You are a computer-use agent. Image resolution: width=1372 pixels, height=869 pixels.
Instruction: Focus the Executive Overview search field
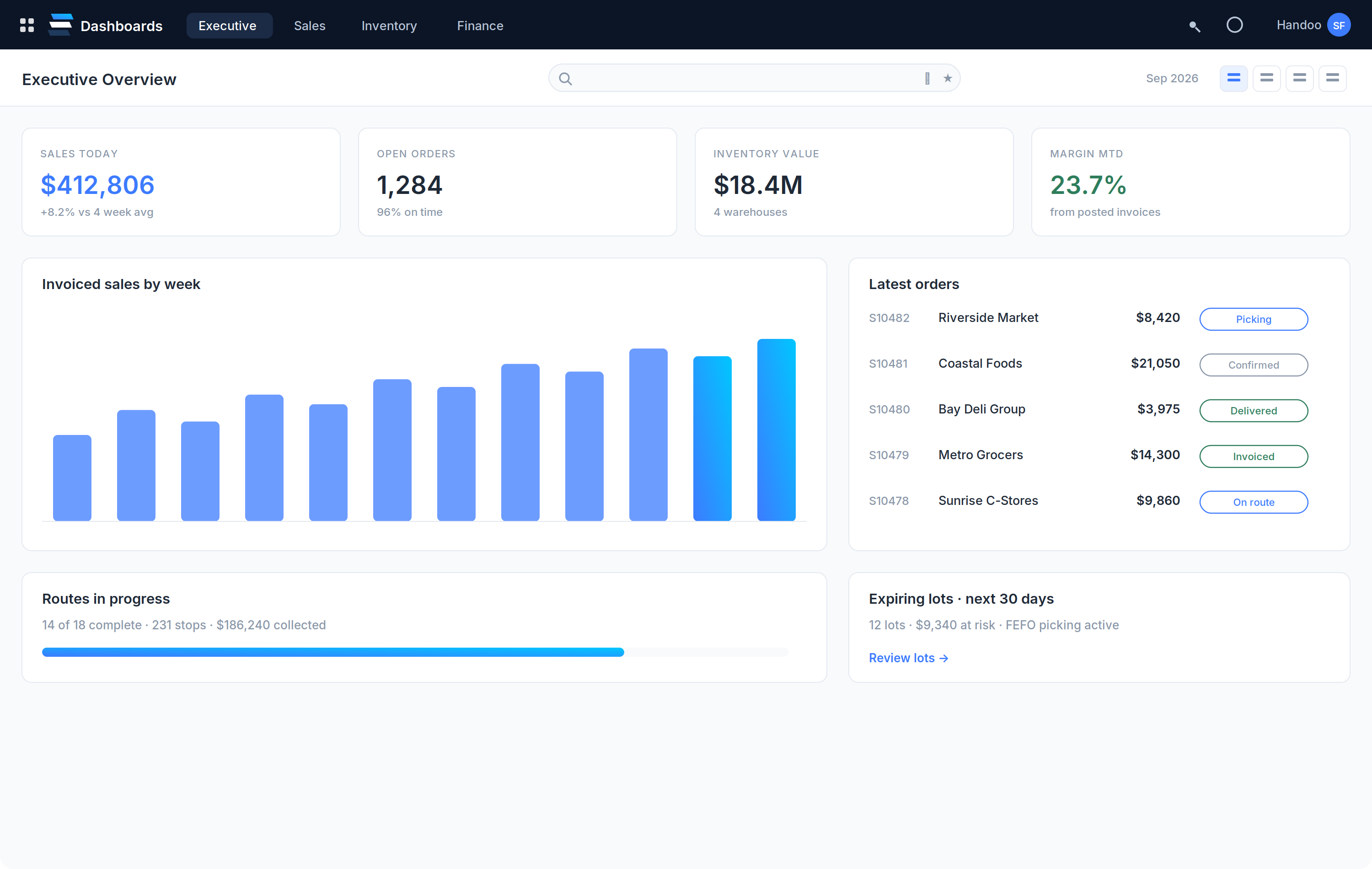755,78
